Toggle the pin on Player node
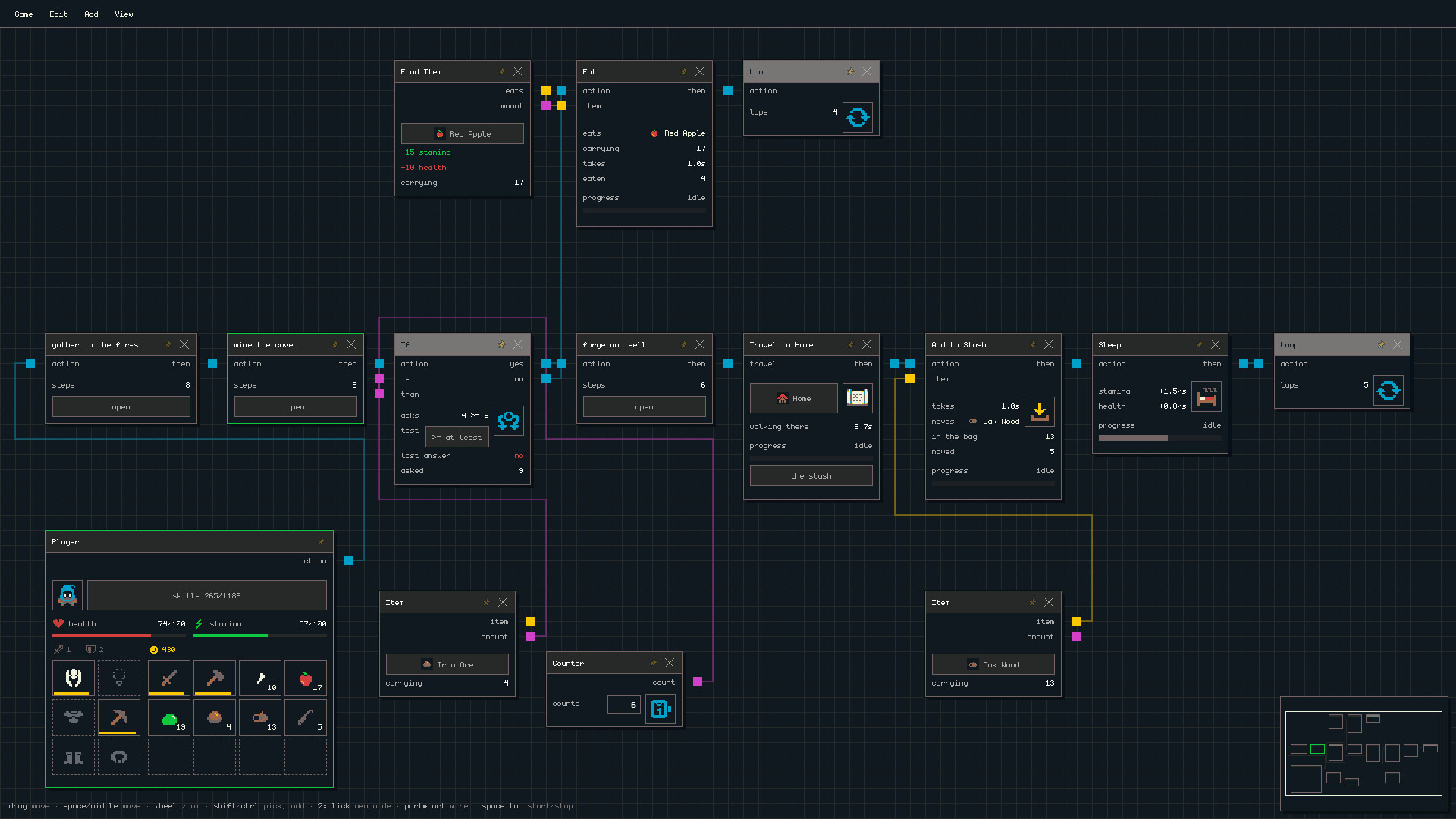This screenshot has width=1456, height=819. click(321, 541)
